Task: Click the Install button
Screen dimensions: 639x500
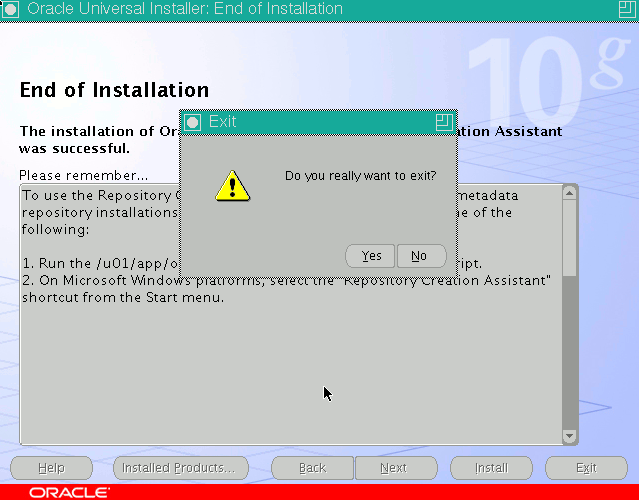Action: click(491, 468)
